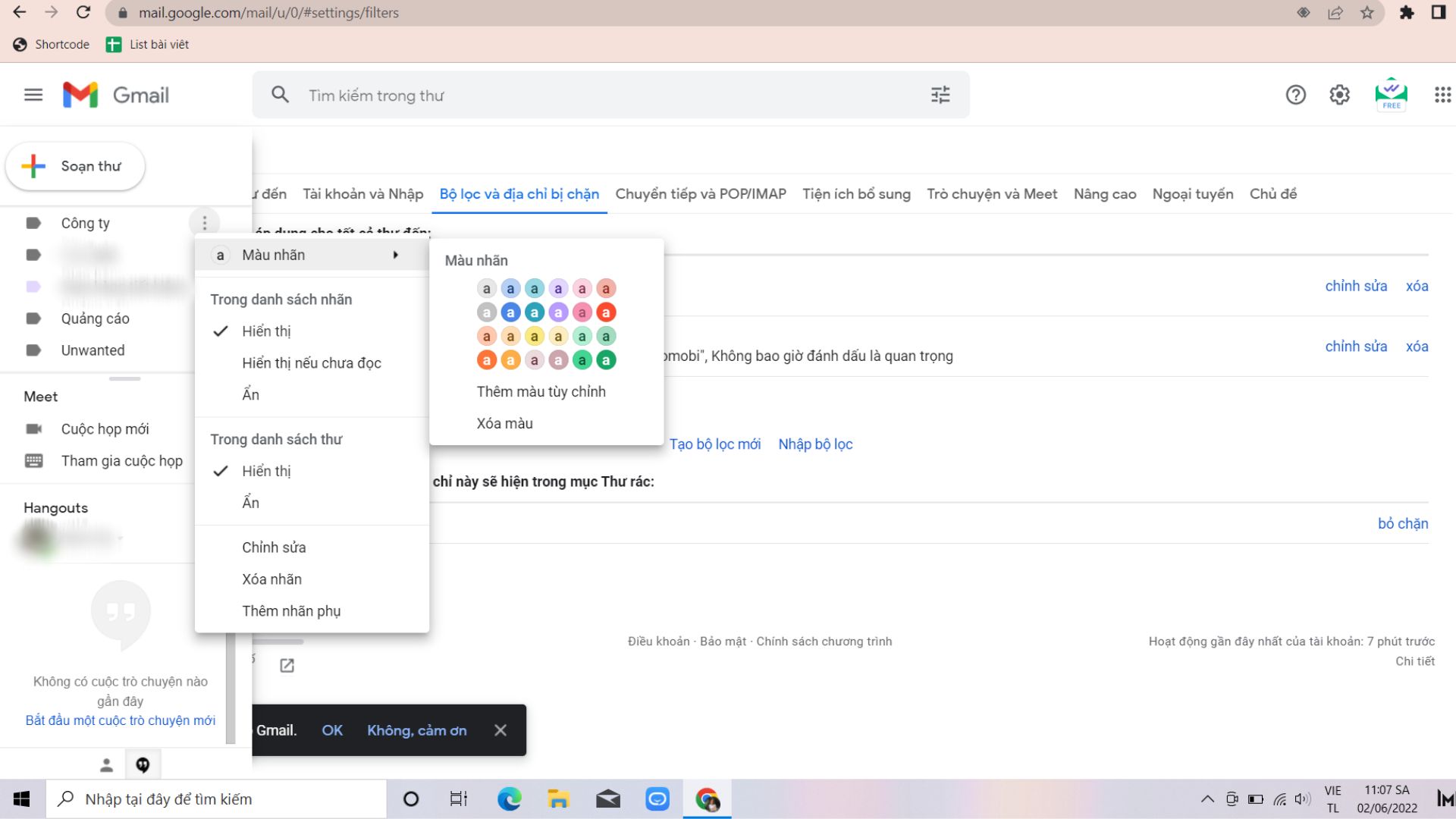
Task: Open Gmail settings gear icon
Action: tap(1339, 95)
